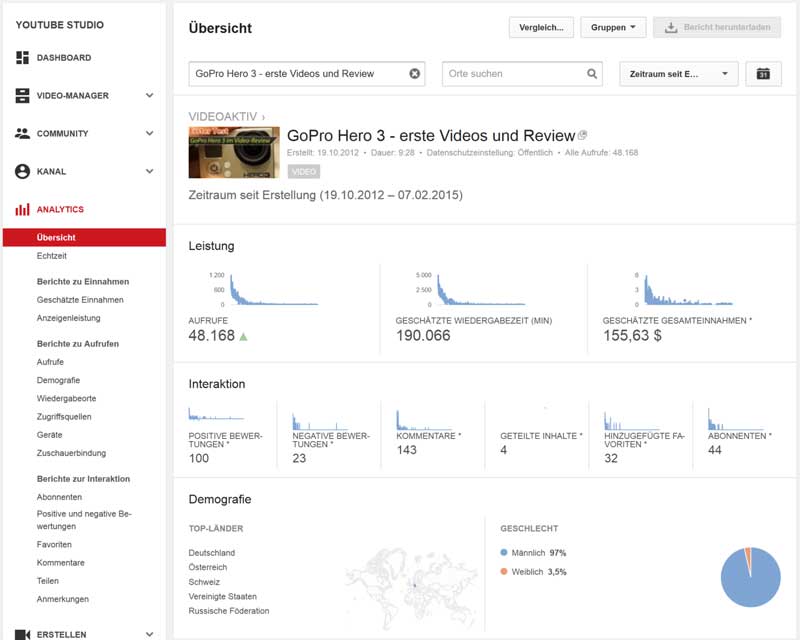Expand the Erstellen section chevron
This screenshot has height=640, width=800.
tap(149, 634)
